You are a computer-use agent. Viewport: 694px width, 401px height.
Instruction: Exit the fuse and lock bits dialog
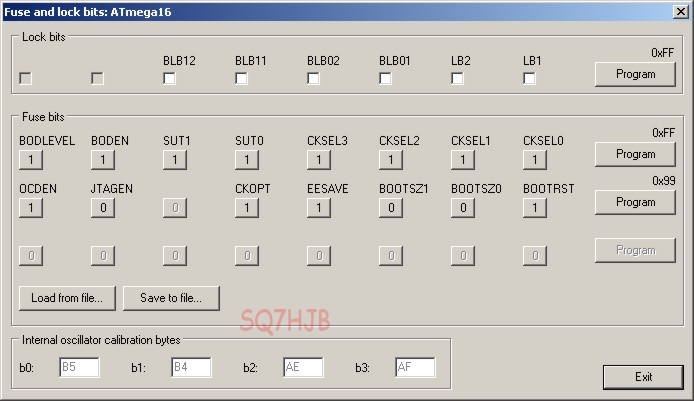643,377
